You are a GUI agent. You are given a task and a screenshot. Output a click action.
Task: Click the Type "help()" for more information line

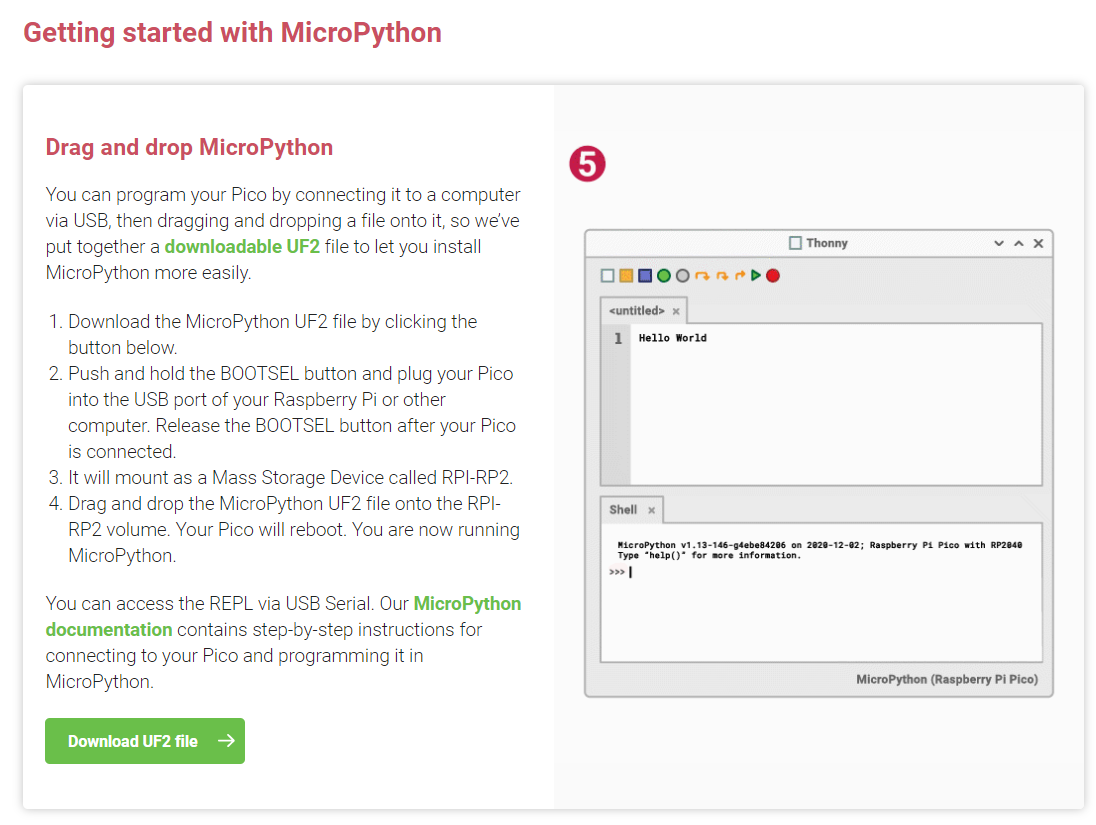pyautogui.click(x=709, y=555)
